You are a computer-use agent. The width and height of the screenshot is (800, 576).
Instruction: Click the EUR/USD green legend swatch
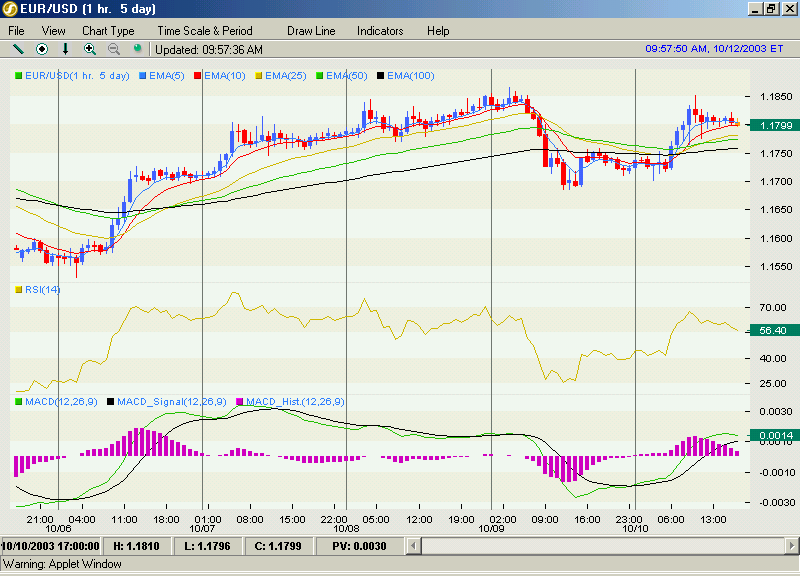[19, 76]
